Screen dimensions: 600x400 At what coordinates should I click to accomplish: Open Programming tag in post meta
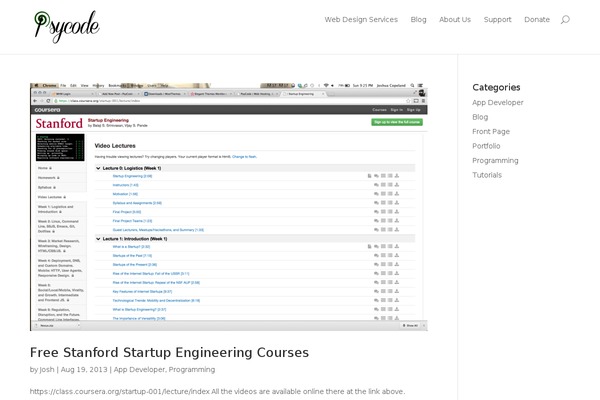192,369
